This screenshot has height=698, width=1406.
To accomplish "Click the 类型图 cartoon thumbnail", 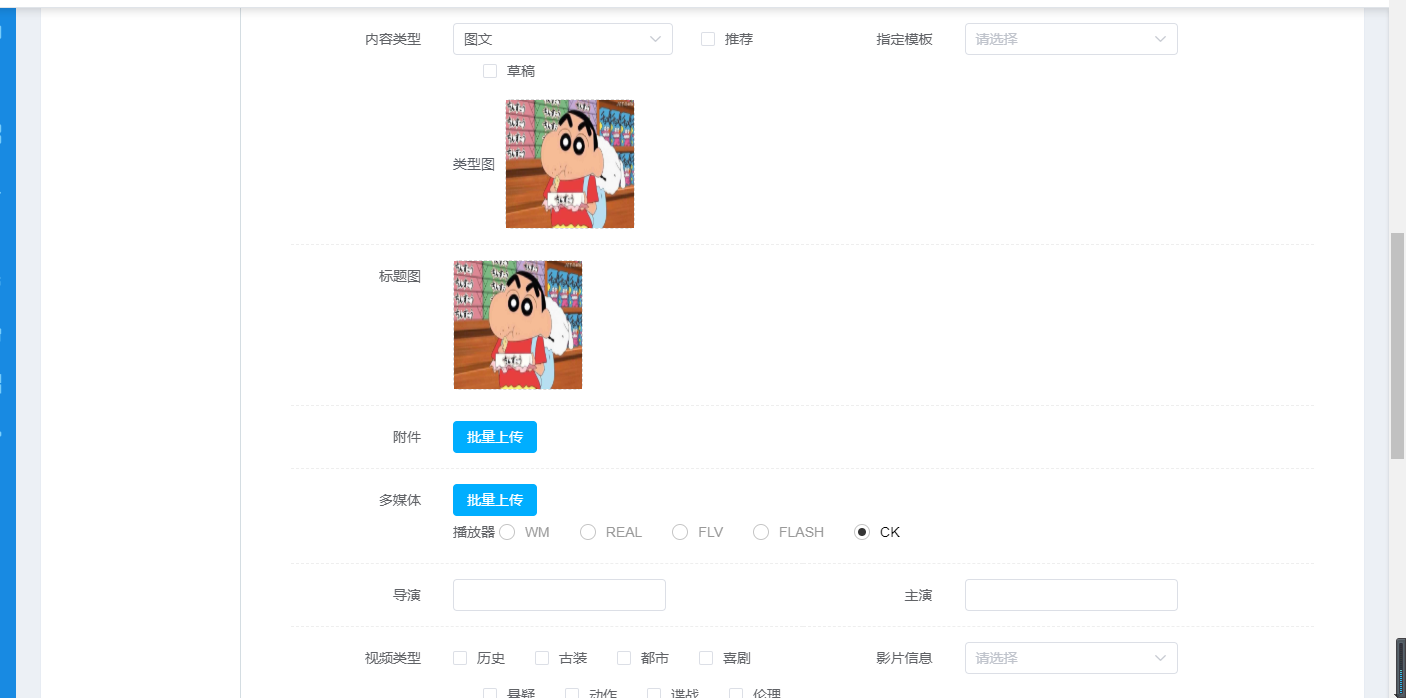I will click(x=570, y=164).
